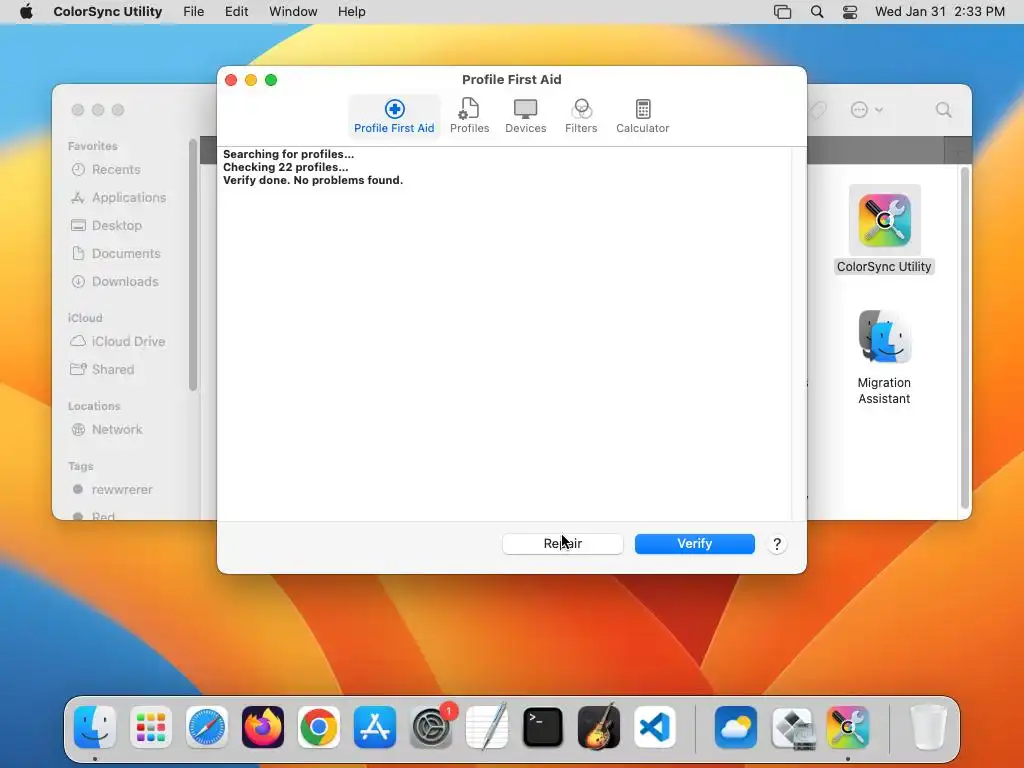The width and height of the screenshot is (1024, 768).
Task: Switch to the Calculator tab
Action: pyautogui.click(x=643, y=116)
